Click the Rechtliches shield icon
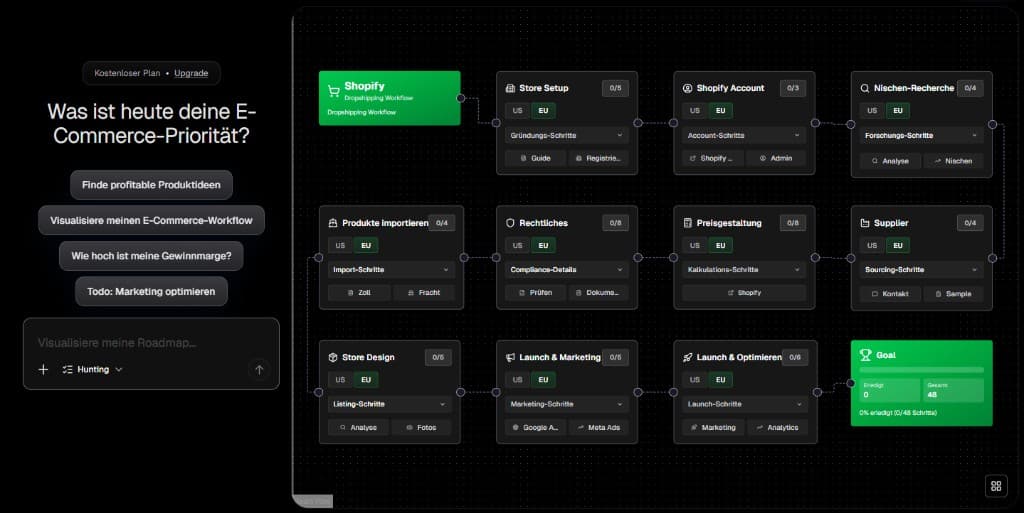Viewport: 1024px width, 513px height. tap(511, 223)
